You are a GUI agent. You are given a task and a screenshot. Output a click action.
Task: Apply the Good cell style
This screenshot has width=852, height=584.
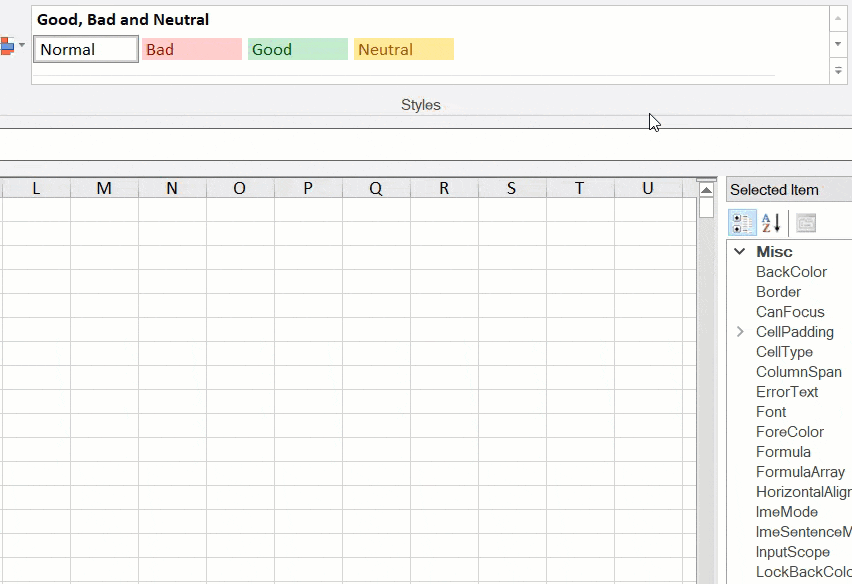(298, 49)
